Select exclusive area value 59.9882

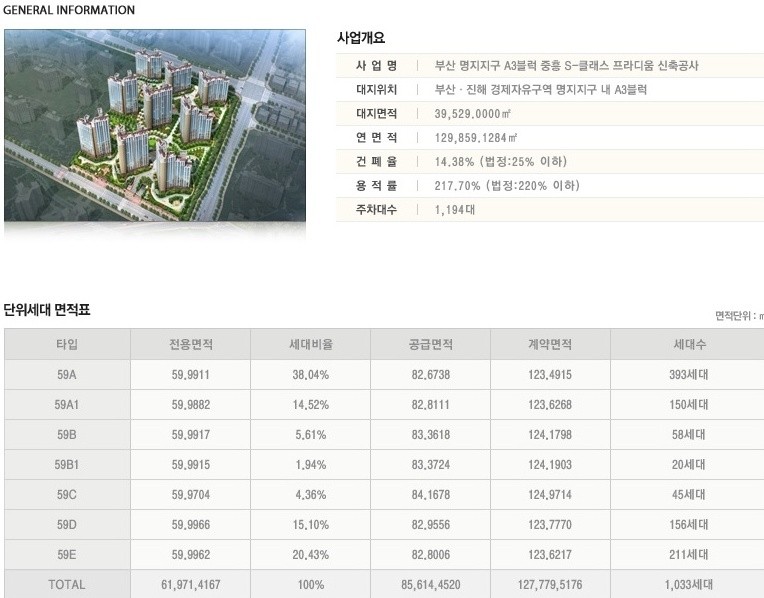191,405
